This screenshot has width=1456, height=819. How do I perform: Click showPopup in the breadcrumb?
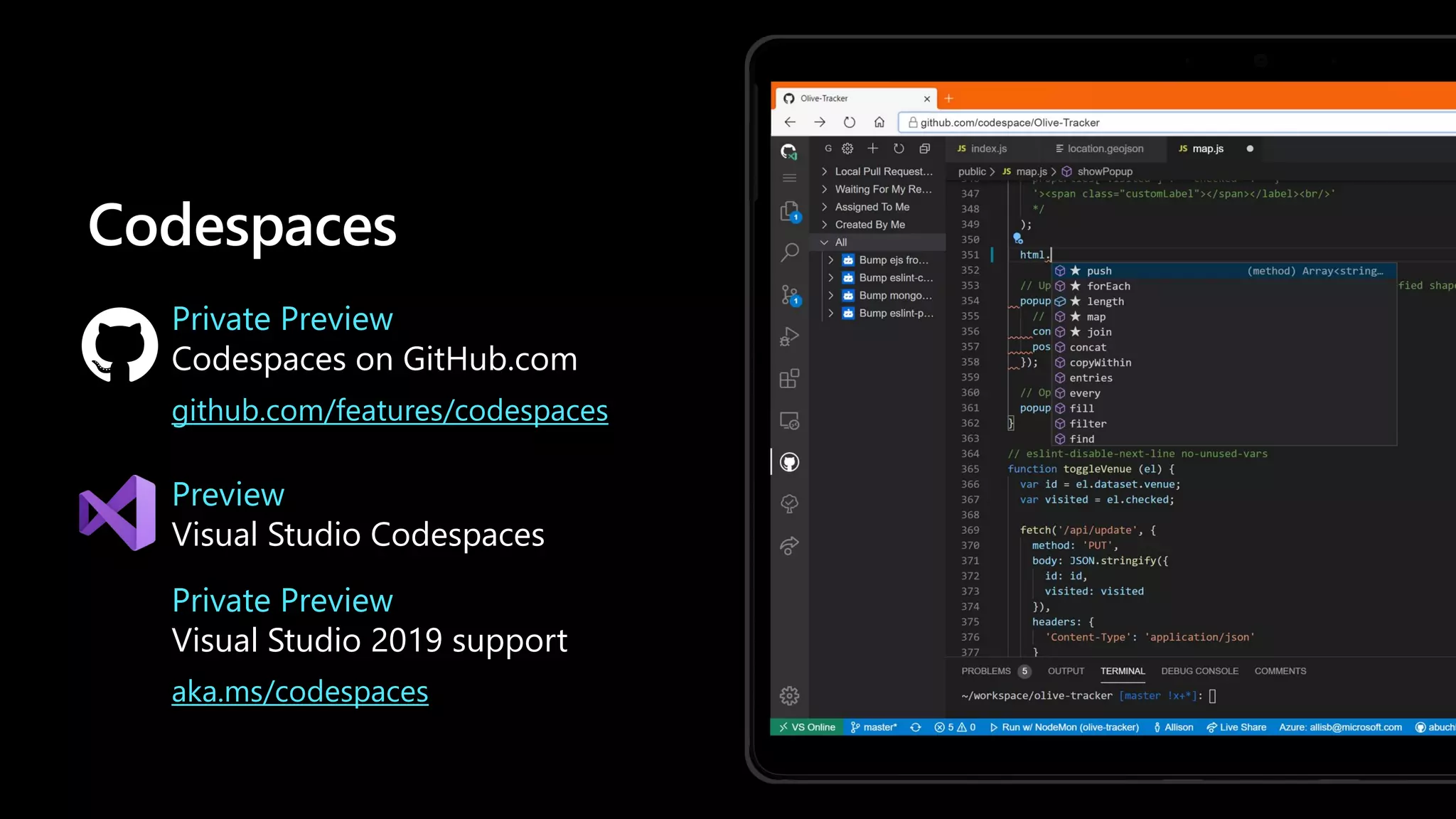(x=1097, y=171)
